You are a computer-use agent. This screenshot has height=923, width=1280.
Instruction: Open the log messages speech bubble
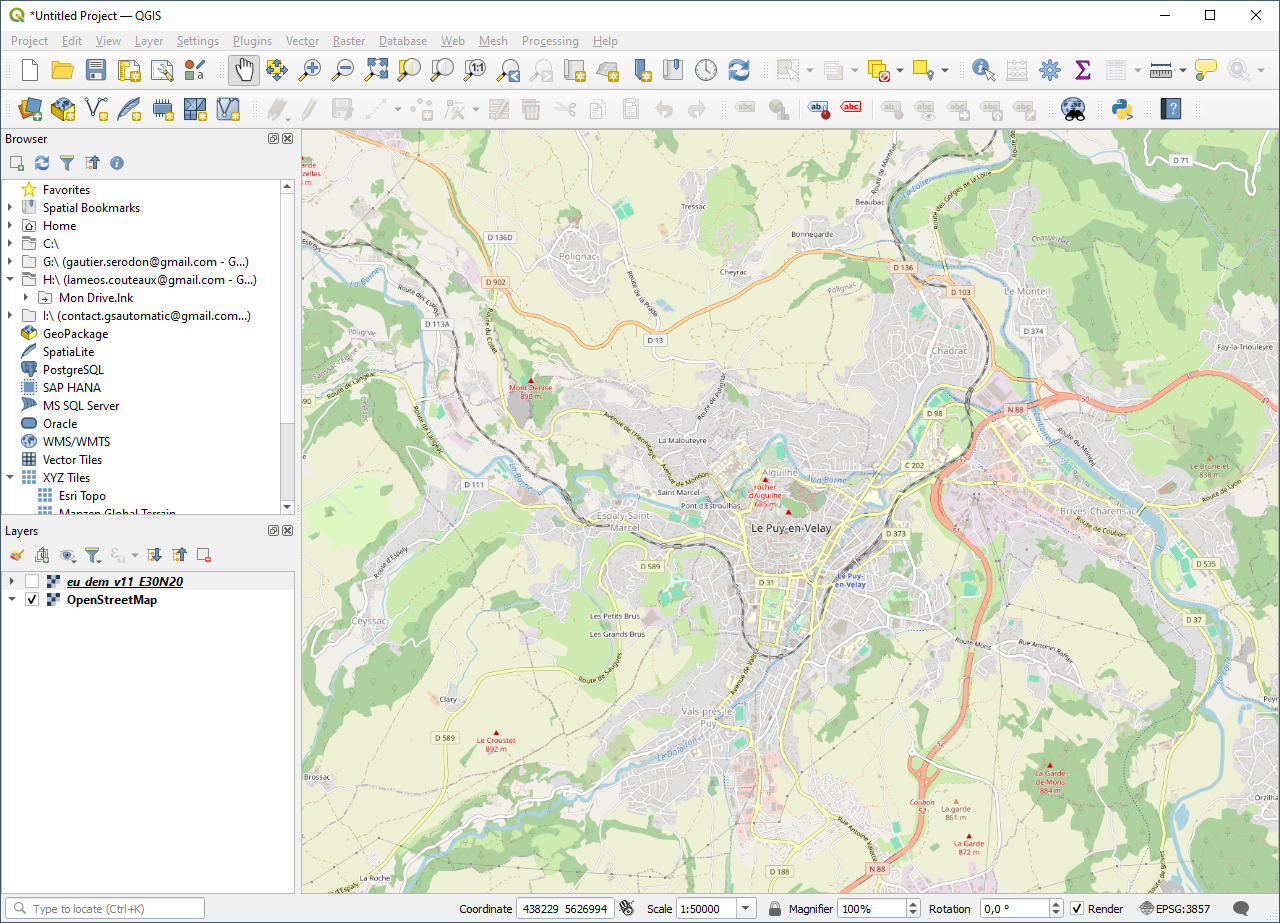(1241, 908)
